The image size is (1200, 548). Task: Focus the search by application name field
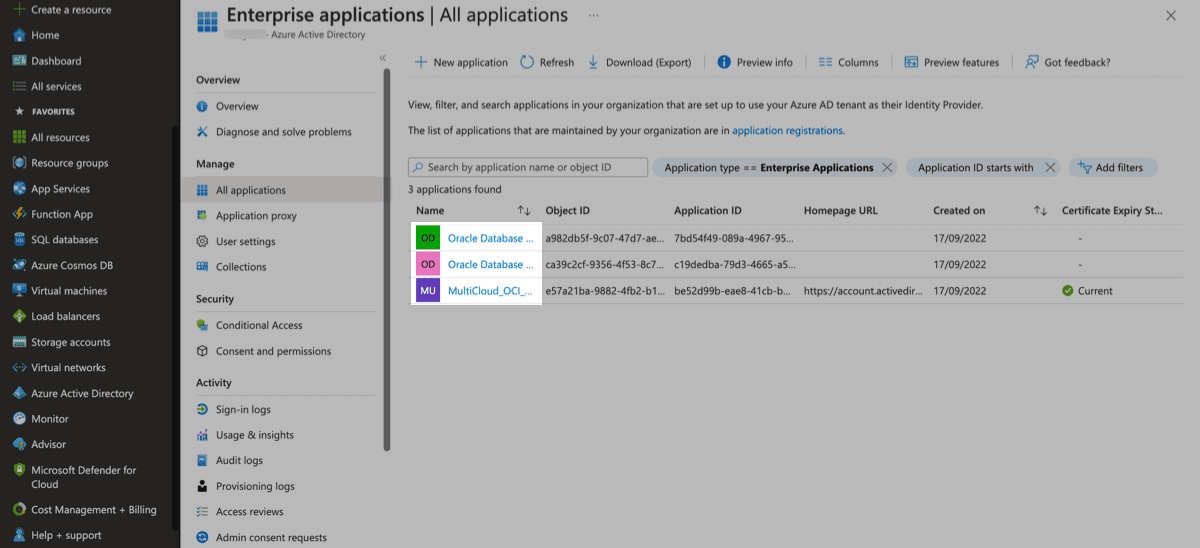point(528,167)
